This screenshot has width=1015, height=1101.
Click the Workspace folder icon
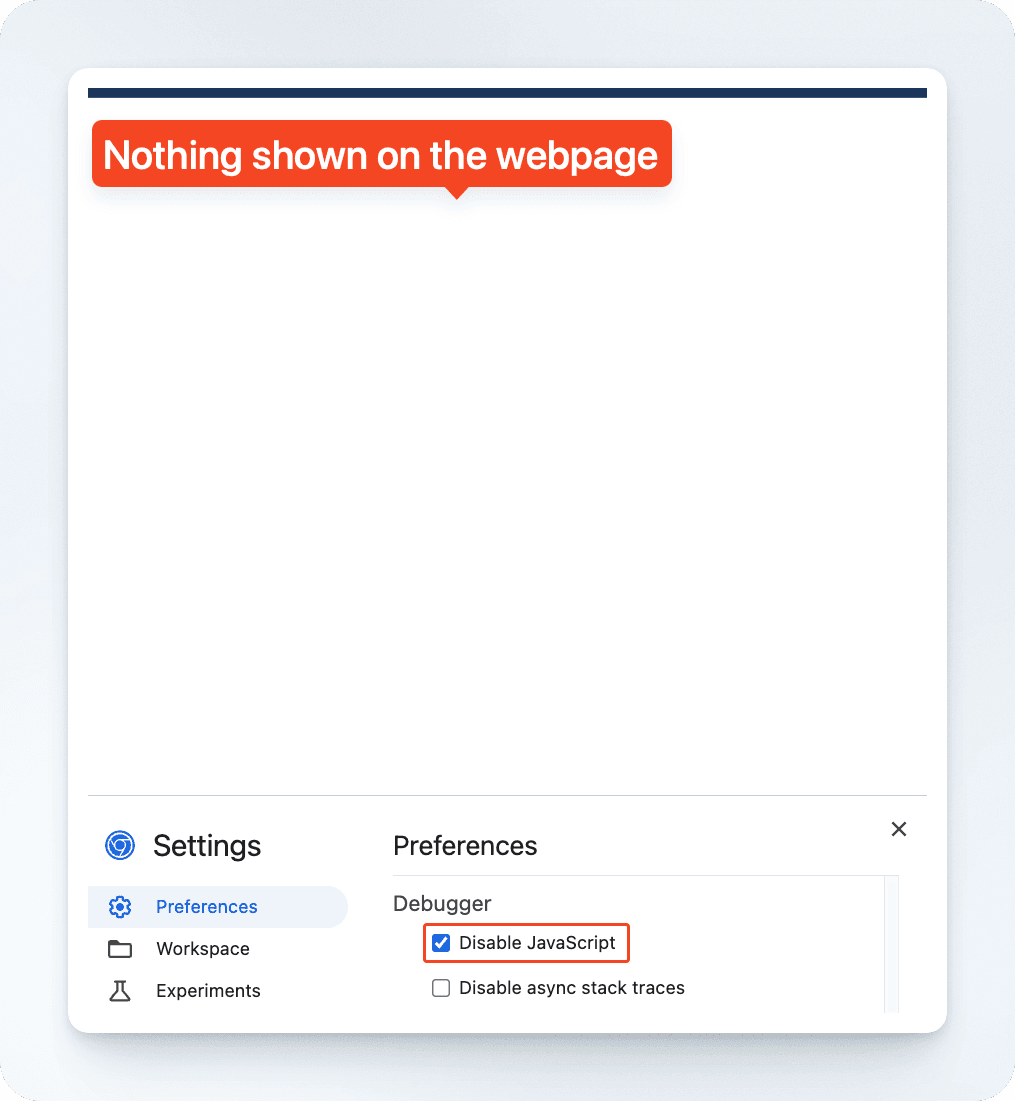tap(120, 949)
